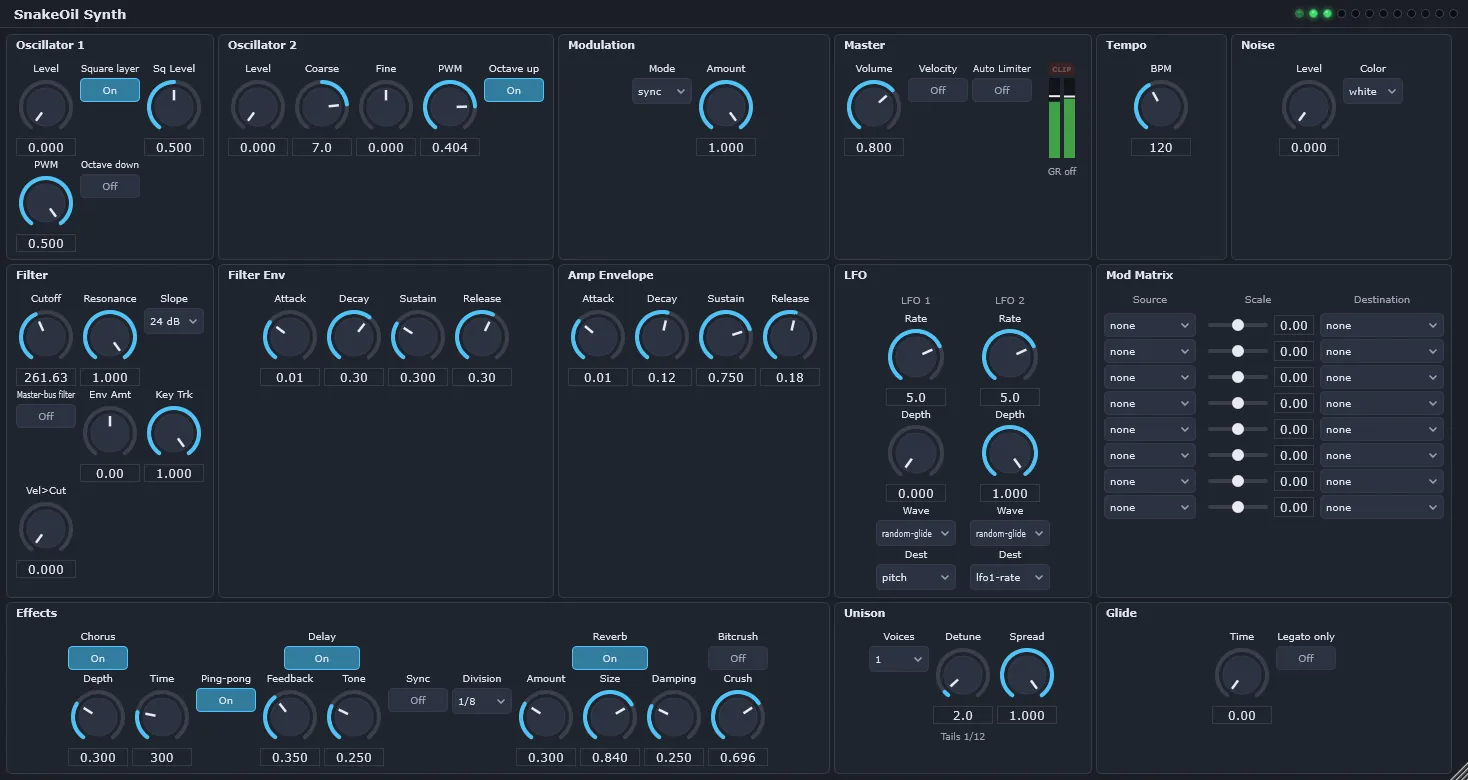Click the Oscillator 1 Level knob
The image size is (1468, 780).
46,106
